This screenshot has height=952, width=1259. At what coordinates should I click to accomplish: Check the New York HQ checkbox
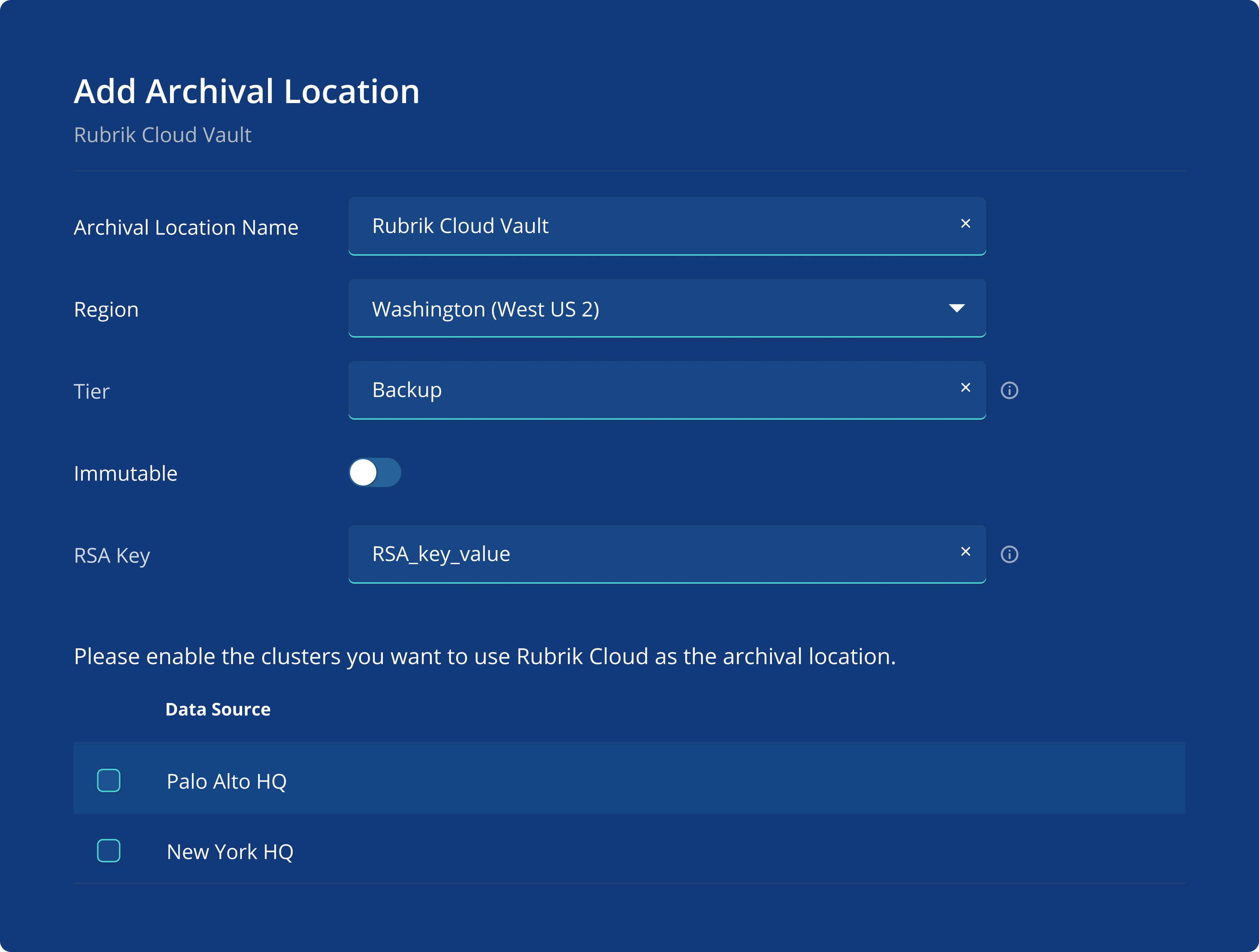pyautogui.click(x=109, y=851)
